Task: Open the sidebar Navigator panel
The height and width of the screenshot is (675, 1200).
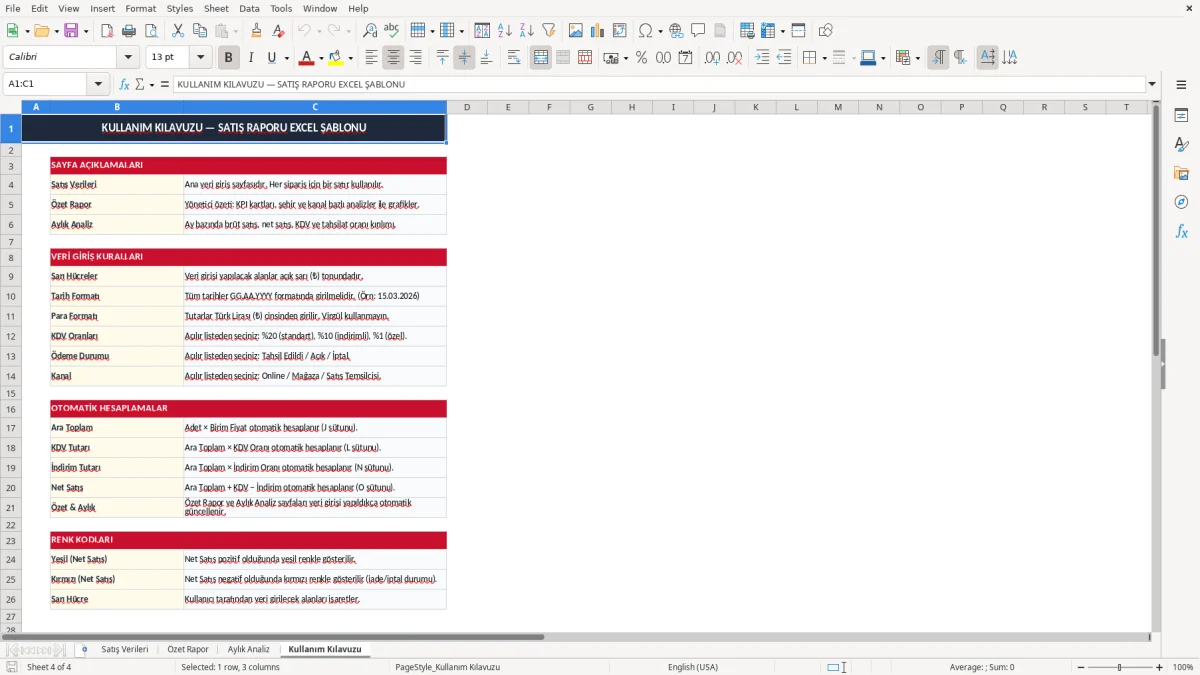Action: coord(1181,202)
